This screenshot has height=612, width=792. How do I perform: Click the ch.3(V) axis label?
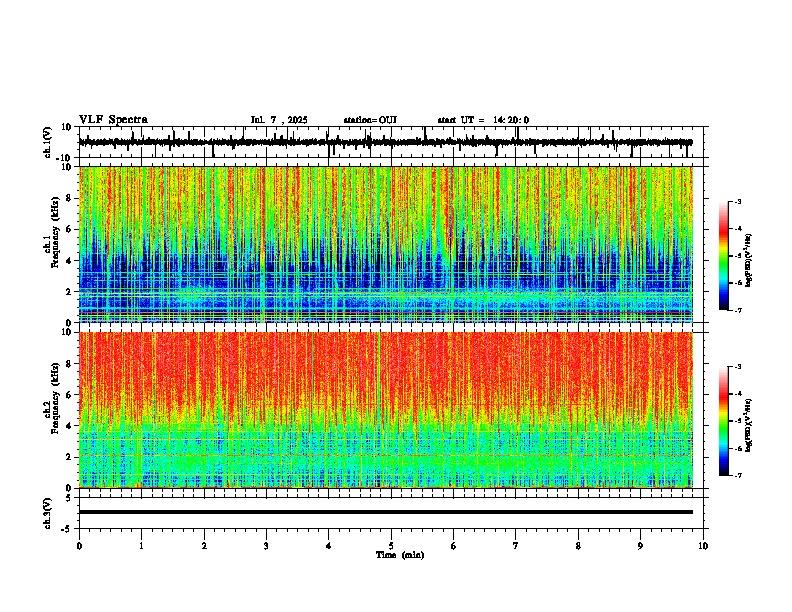point(48,513)
